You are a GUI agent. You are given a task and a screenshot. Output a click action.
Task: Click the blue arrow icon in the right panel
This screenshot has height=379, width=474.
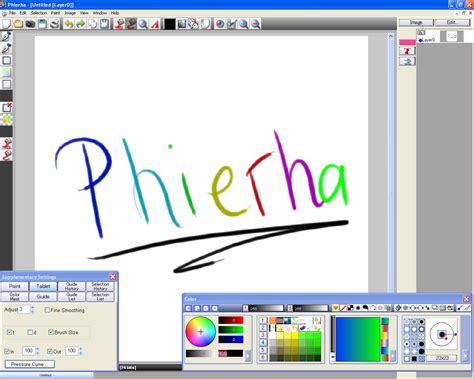coord(407,61)
